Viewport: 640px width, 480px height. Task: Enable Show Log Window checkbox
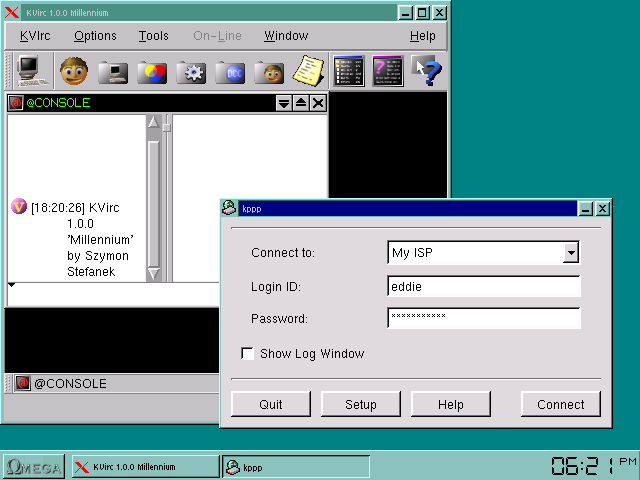coord(247,353)
